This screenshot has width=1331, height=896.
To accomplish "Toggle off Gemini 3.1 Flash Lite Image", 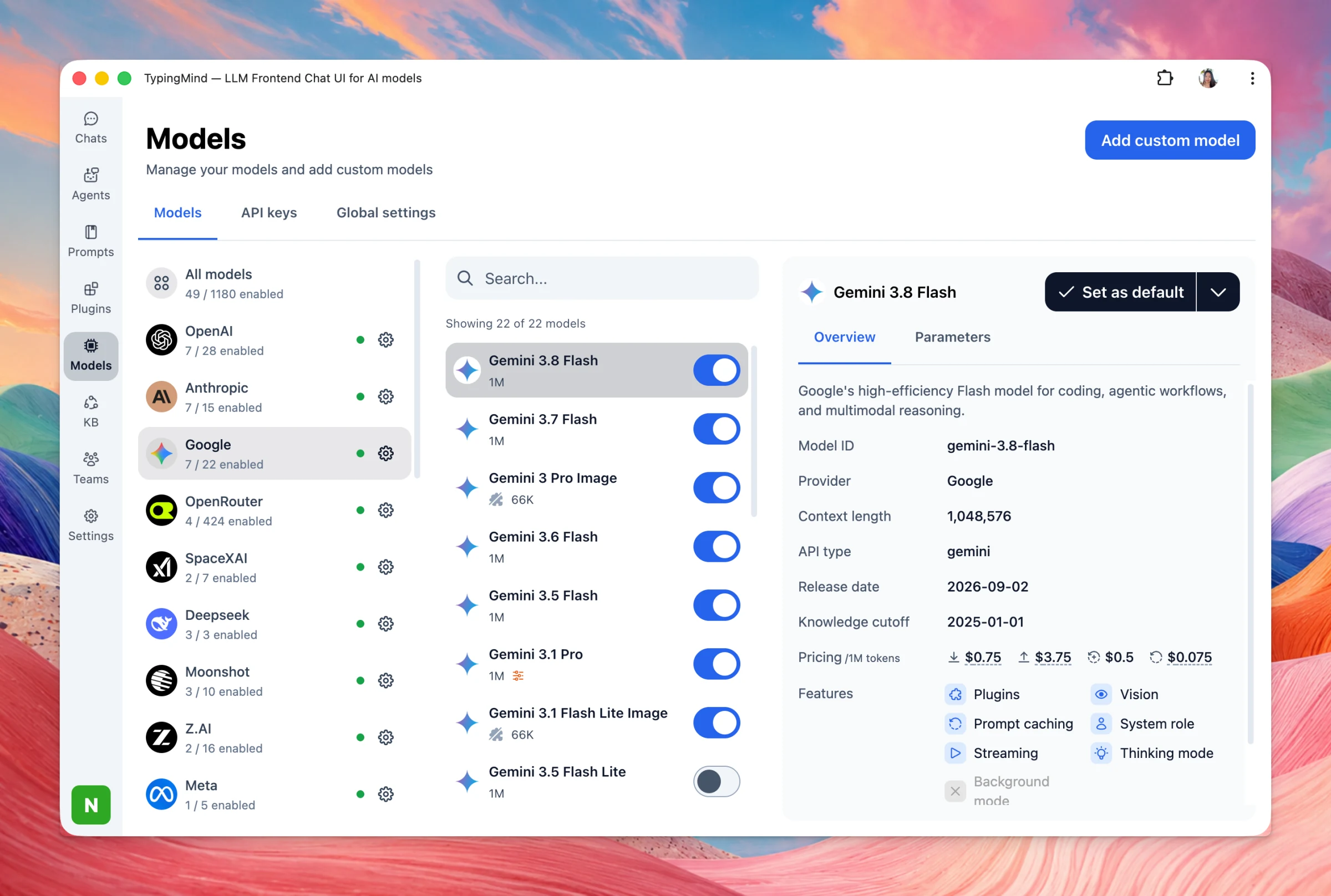I will (x=717, y=723).
